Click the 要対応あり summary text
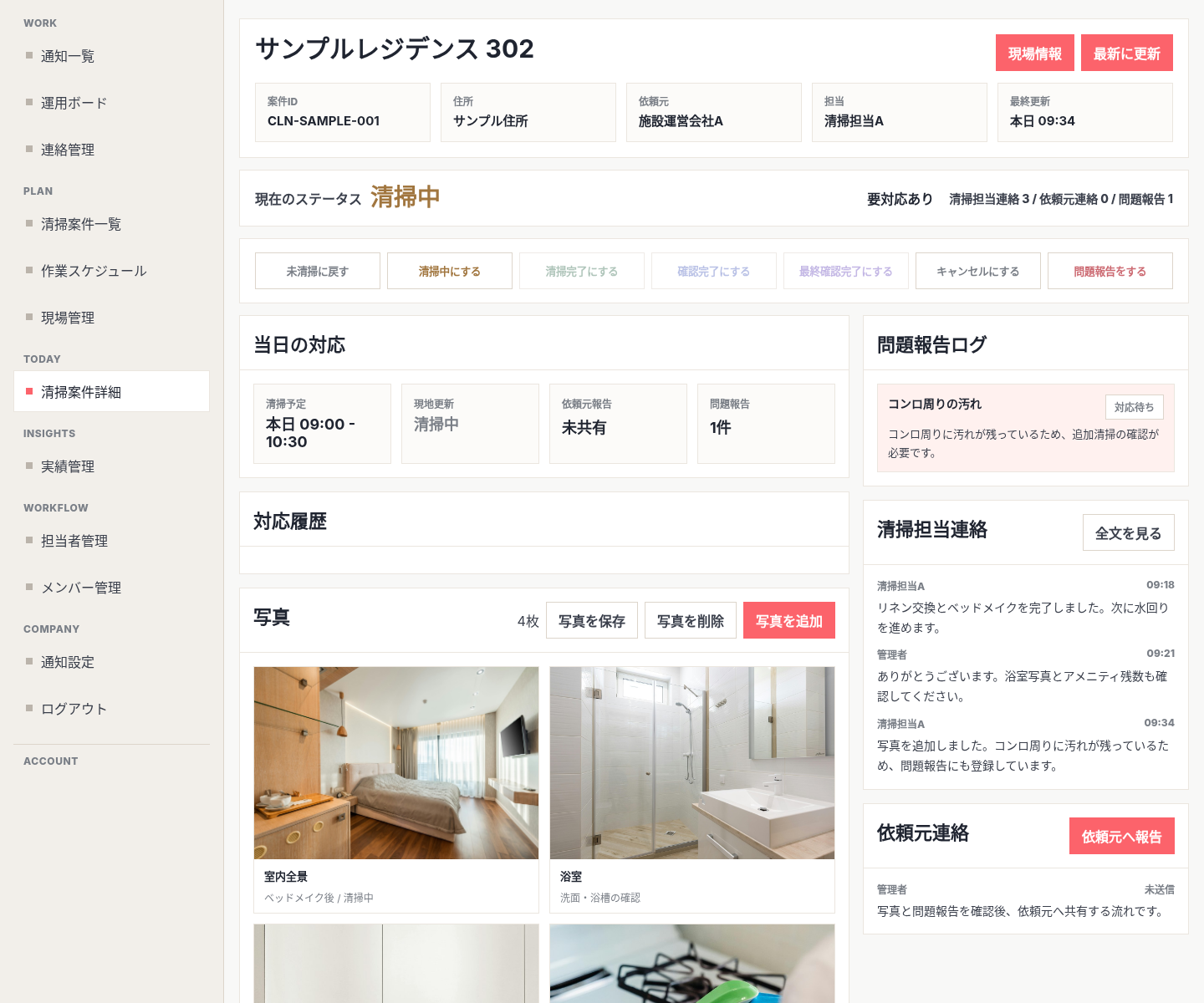1204x1003 pixels. (900, 199)
